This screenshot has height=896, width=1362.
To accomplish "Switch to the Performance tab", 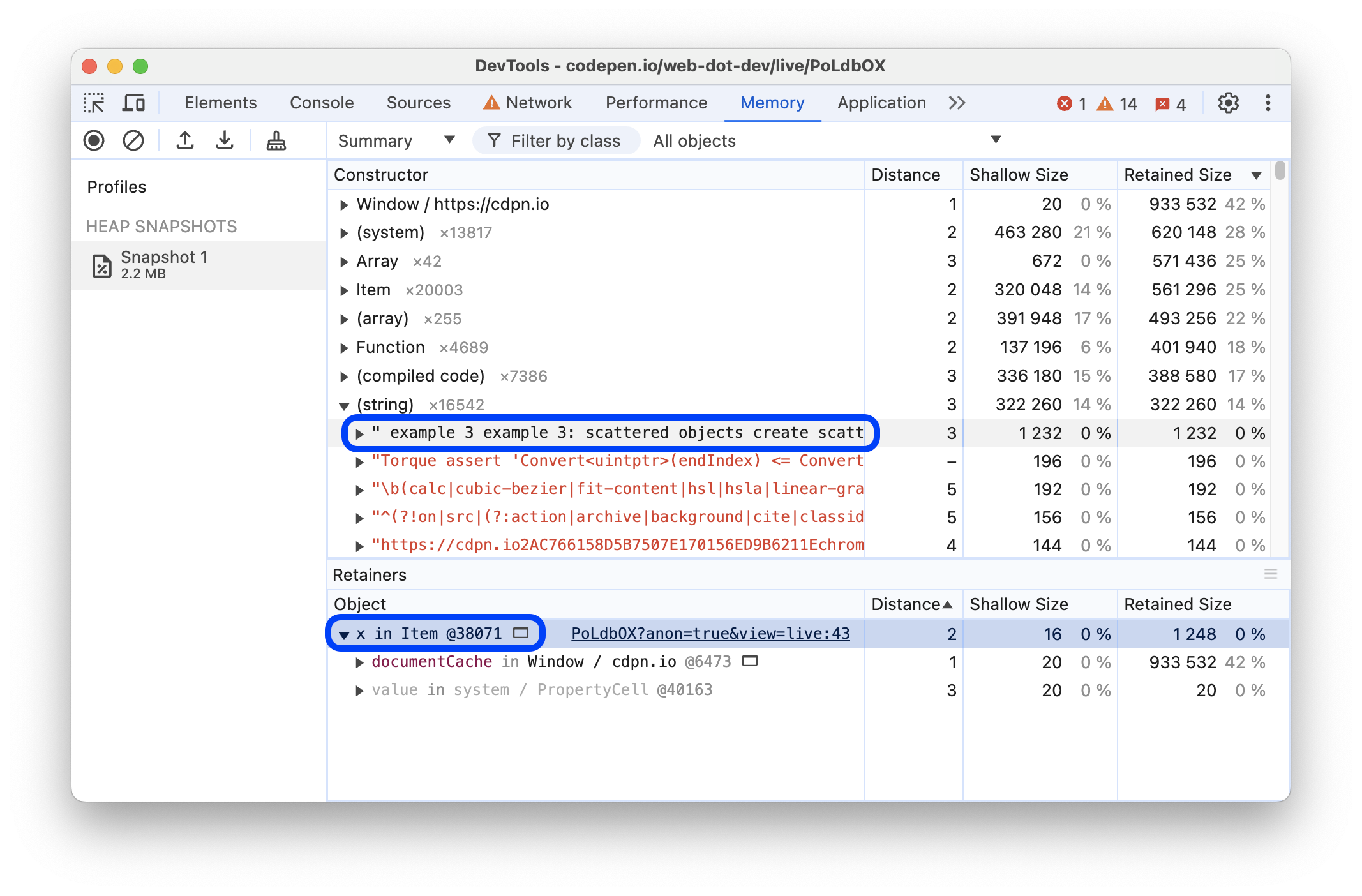I will pos(657,103).
